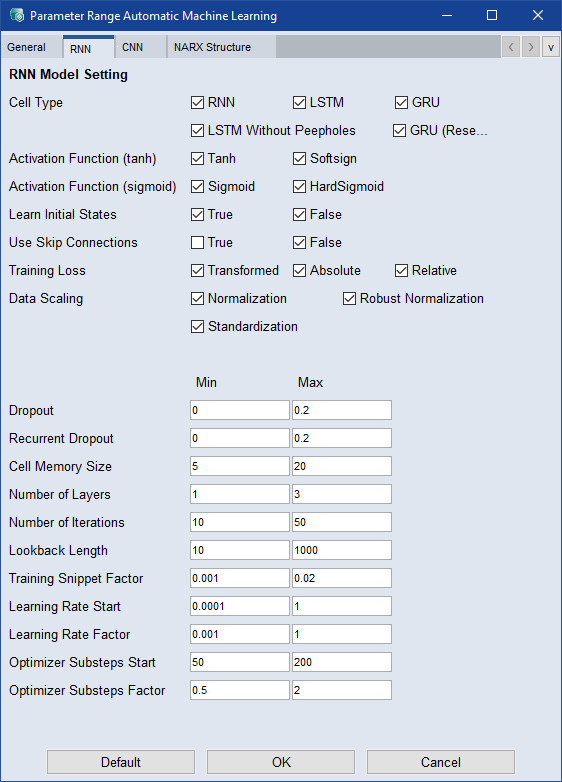
Task: Open the tab list dropdown arrow
Action: (x=551, y=47)
